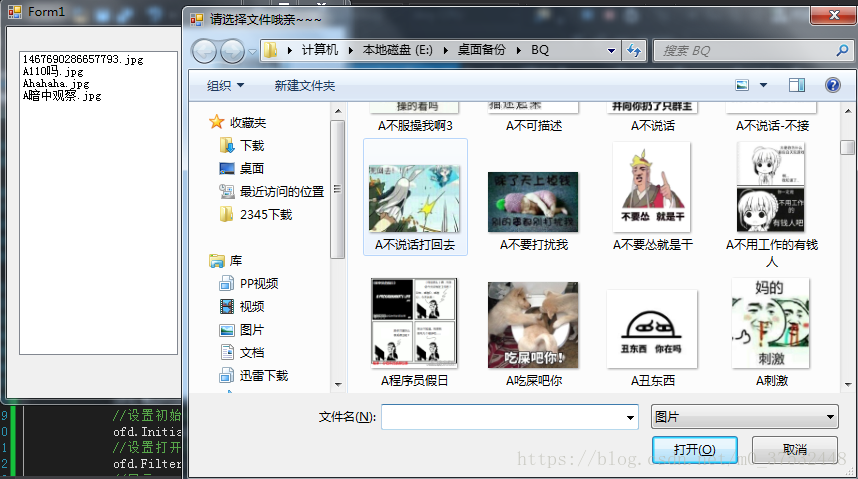Toggle the preview pane icon
The height and width of the screenshot is (479, 858).
(x=797, y=85)
